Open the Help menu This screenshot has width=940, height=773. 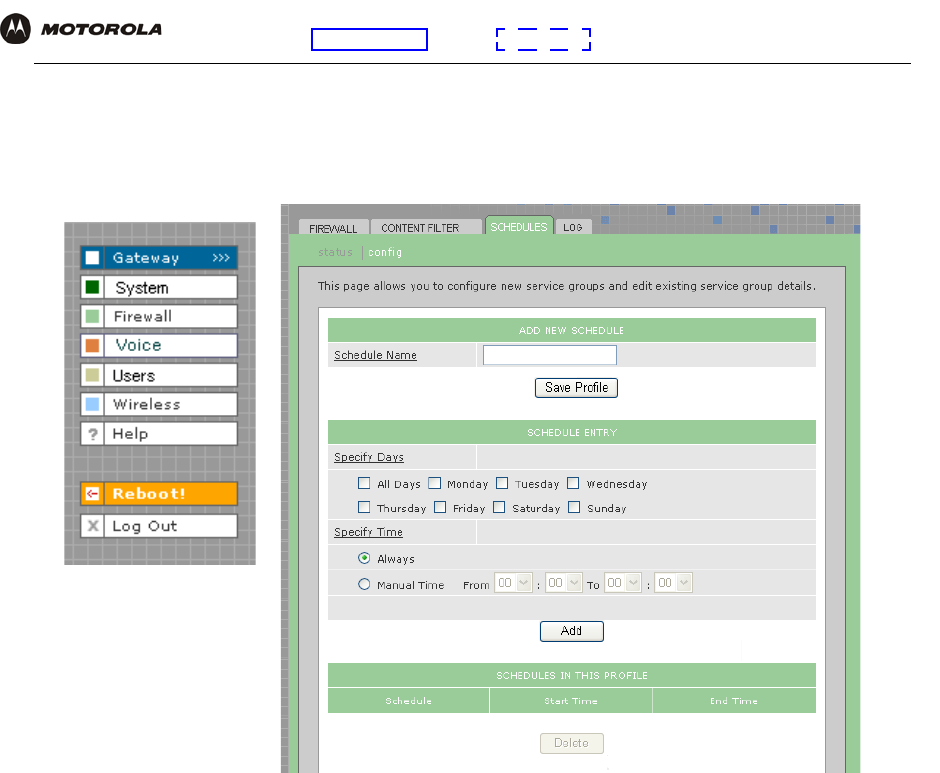(x=159, y=434)
